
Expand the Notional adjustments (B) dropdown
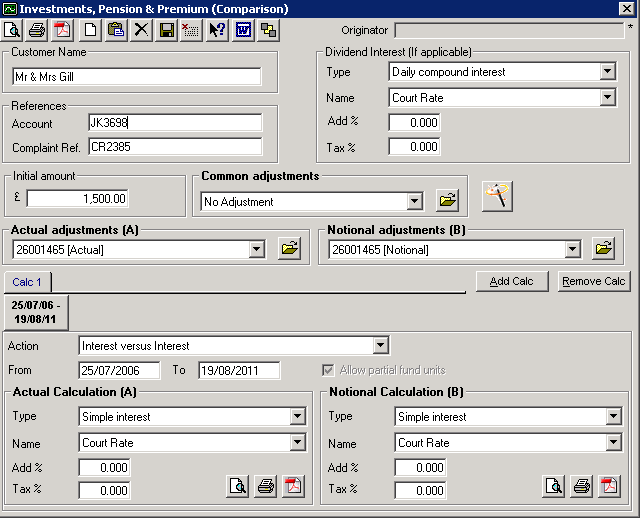(x=572, y=249)
